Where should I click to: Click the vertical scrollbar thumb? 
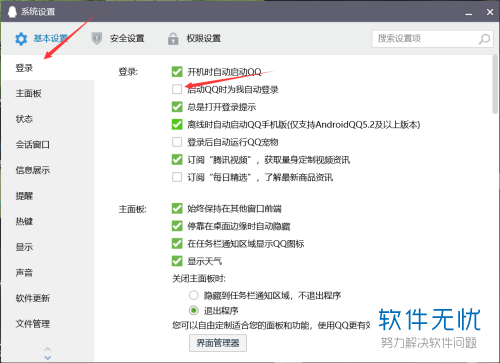click(495, 84)
